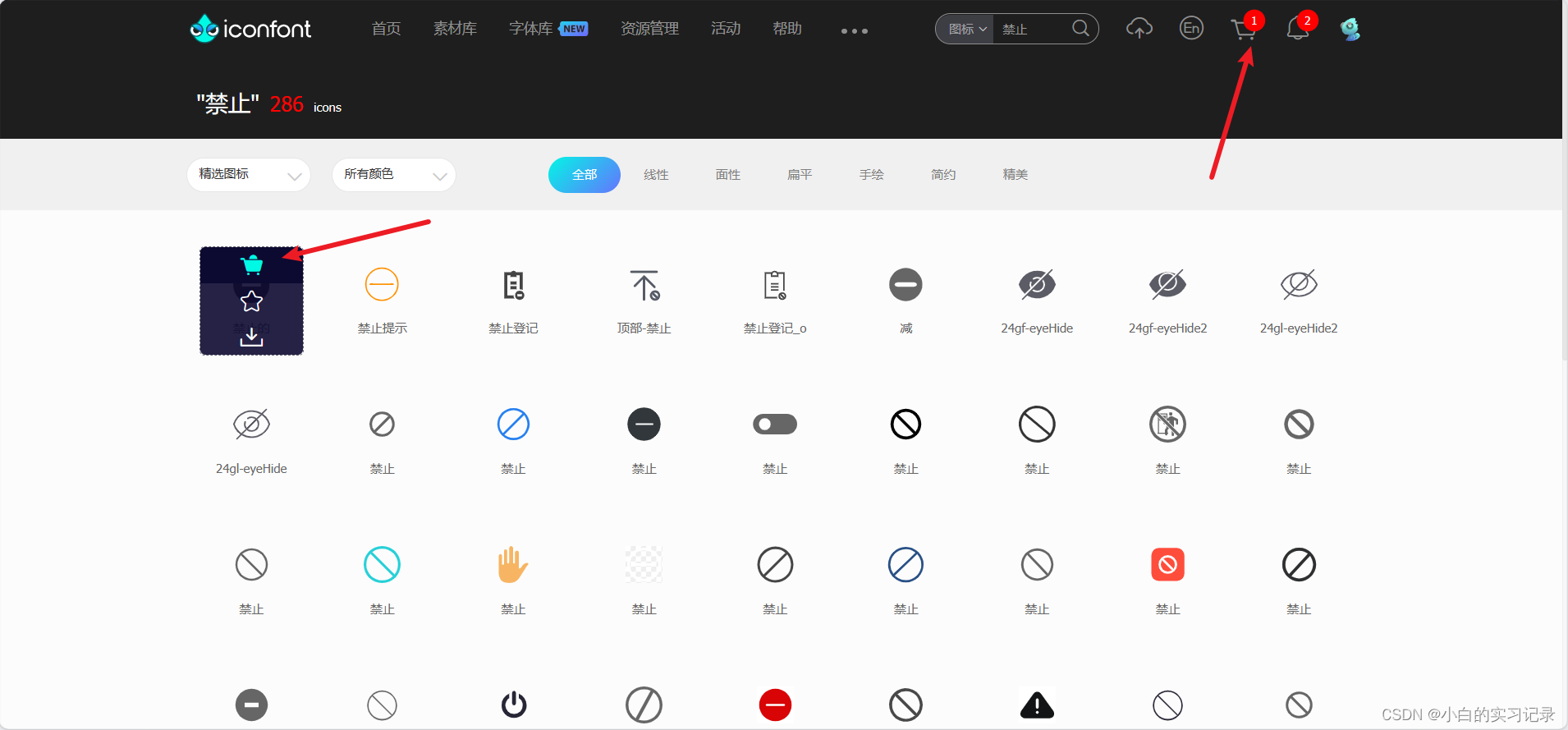This screenshot has width=1568, height=730.
Task: Select the black warning triangle icon
Action: (1037, 705)
